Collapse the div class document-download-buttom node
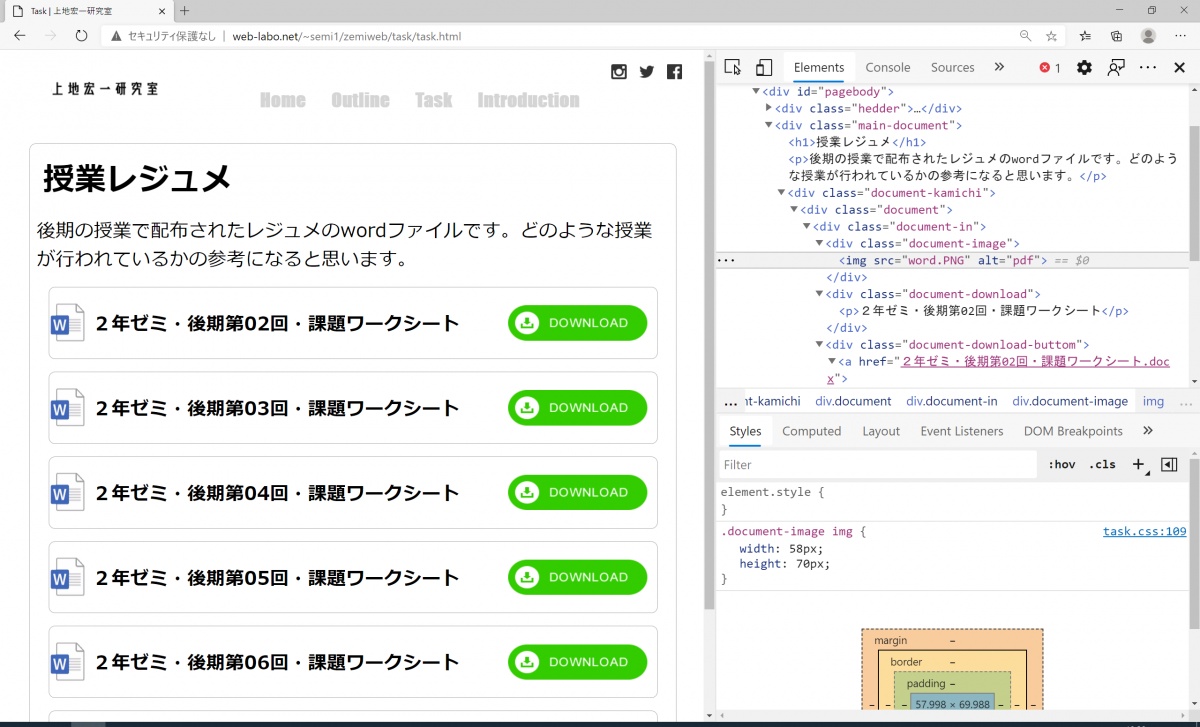Screen dimensions: 1200x727 [818, 345]
